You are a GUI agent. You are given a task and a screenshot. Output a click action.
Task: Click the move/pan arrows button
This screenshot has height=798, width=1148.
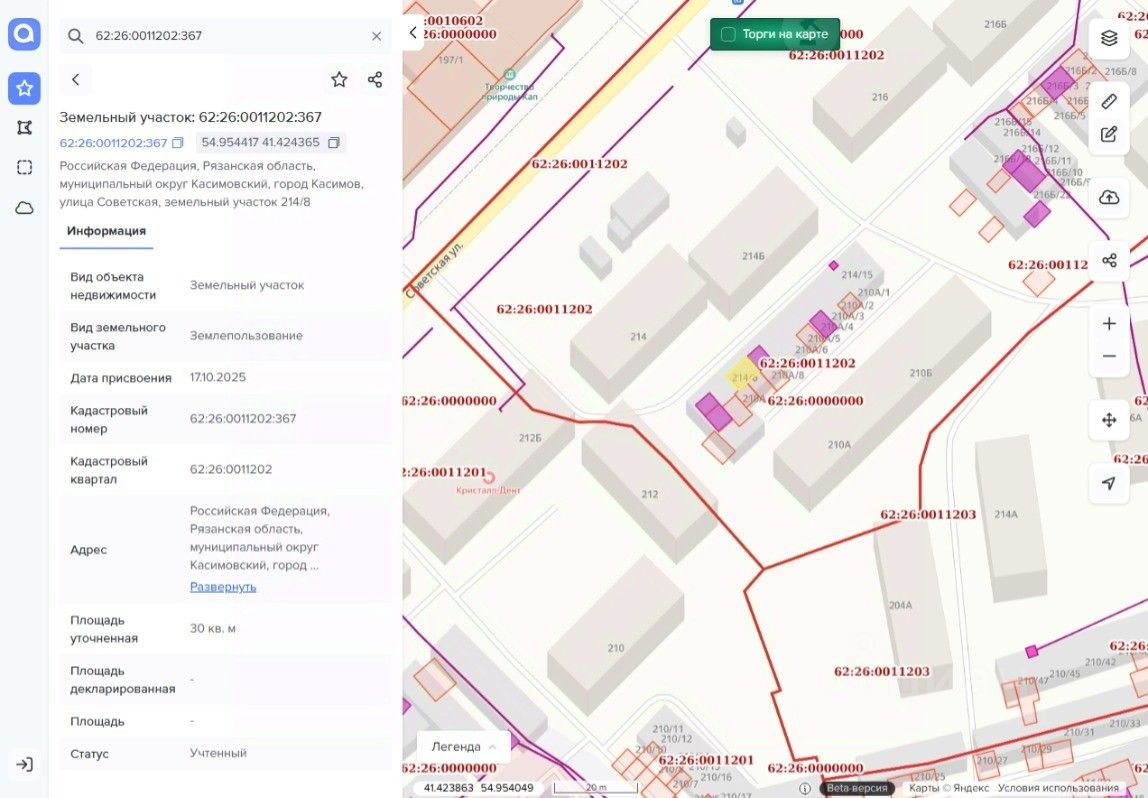[1108, 420]
